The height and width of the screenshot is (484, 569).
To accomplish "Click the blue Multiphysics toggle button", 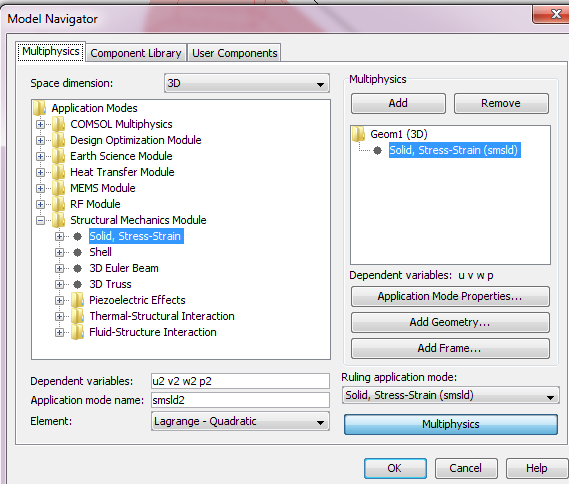I will [451, 424].
